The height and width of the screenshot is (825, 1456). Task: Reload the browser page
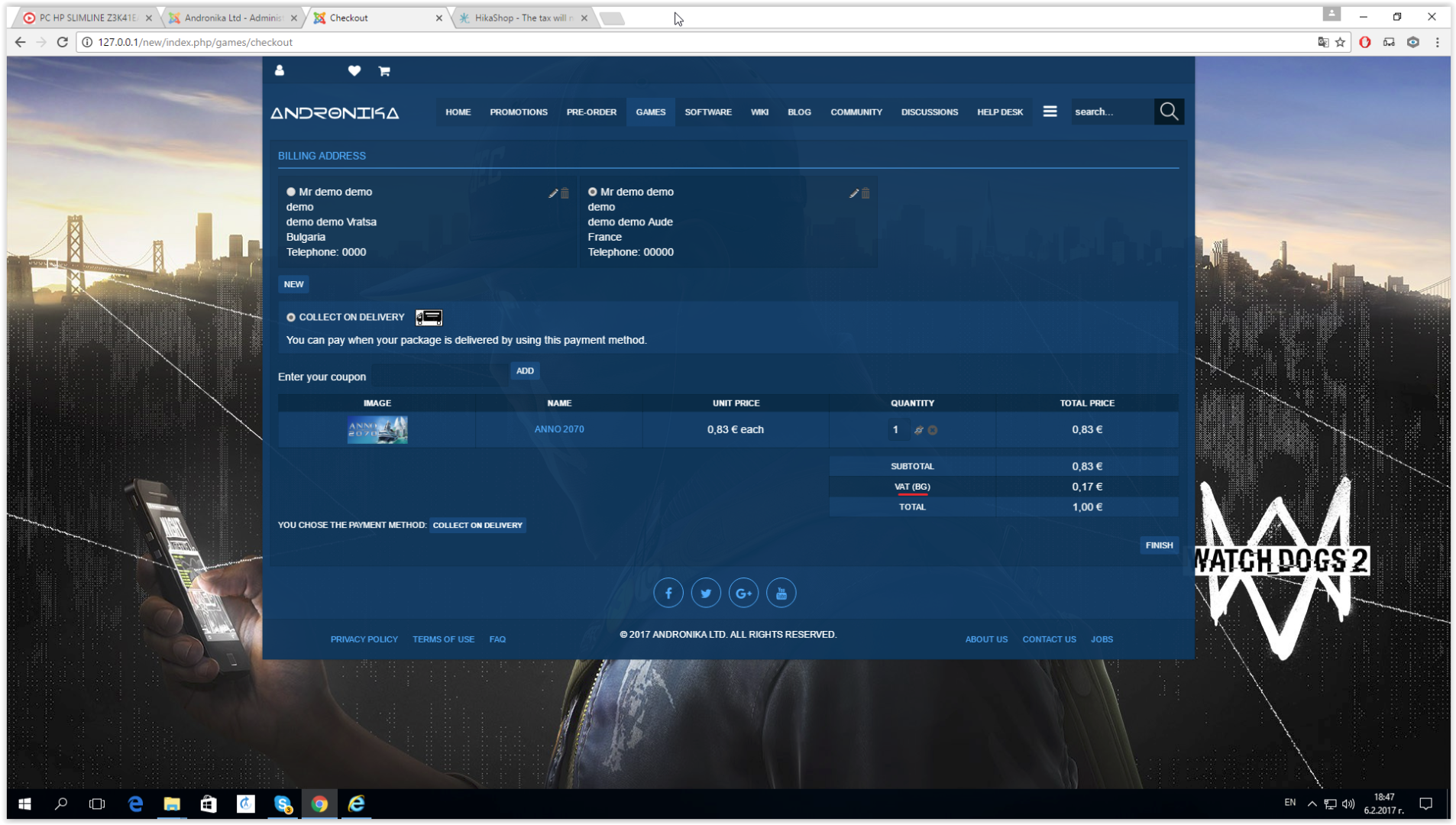click(x=63, y=42)
